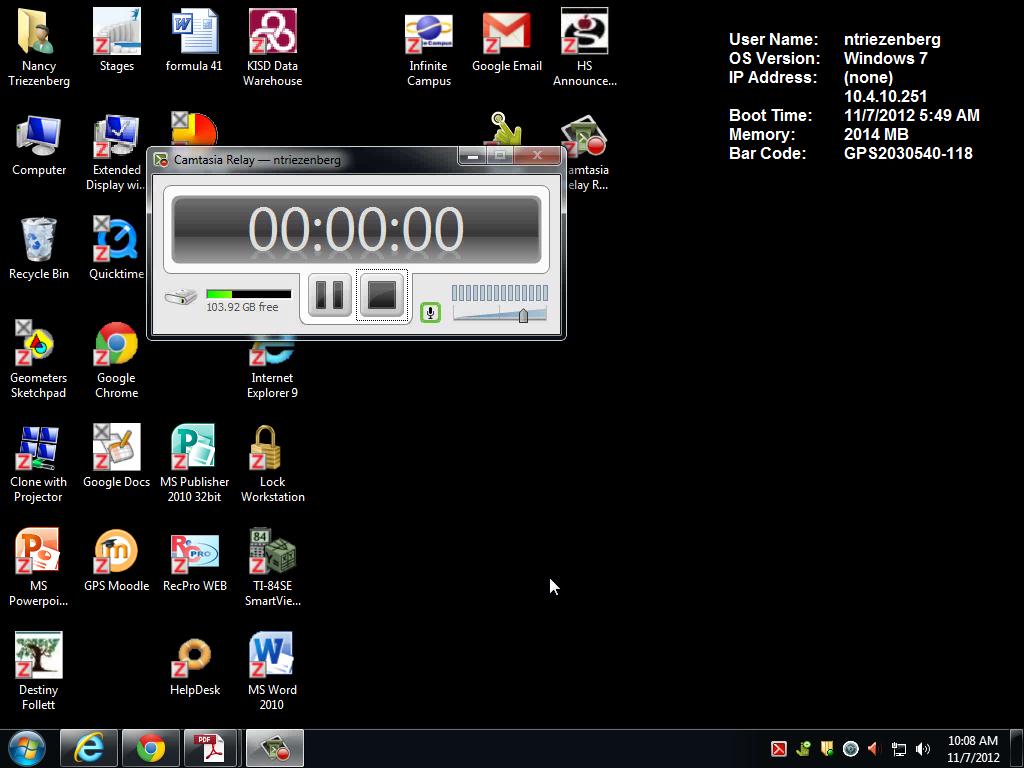
Task: Click the green arrow tray icon
Action: point(803,749)
